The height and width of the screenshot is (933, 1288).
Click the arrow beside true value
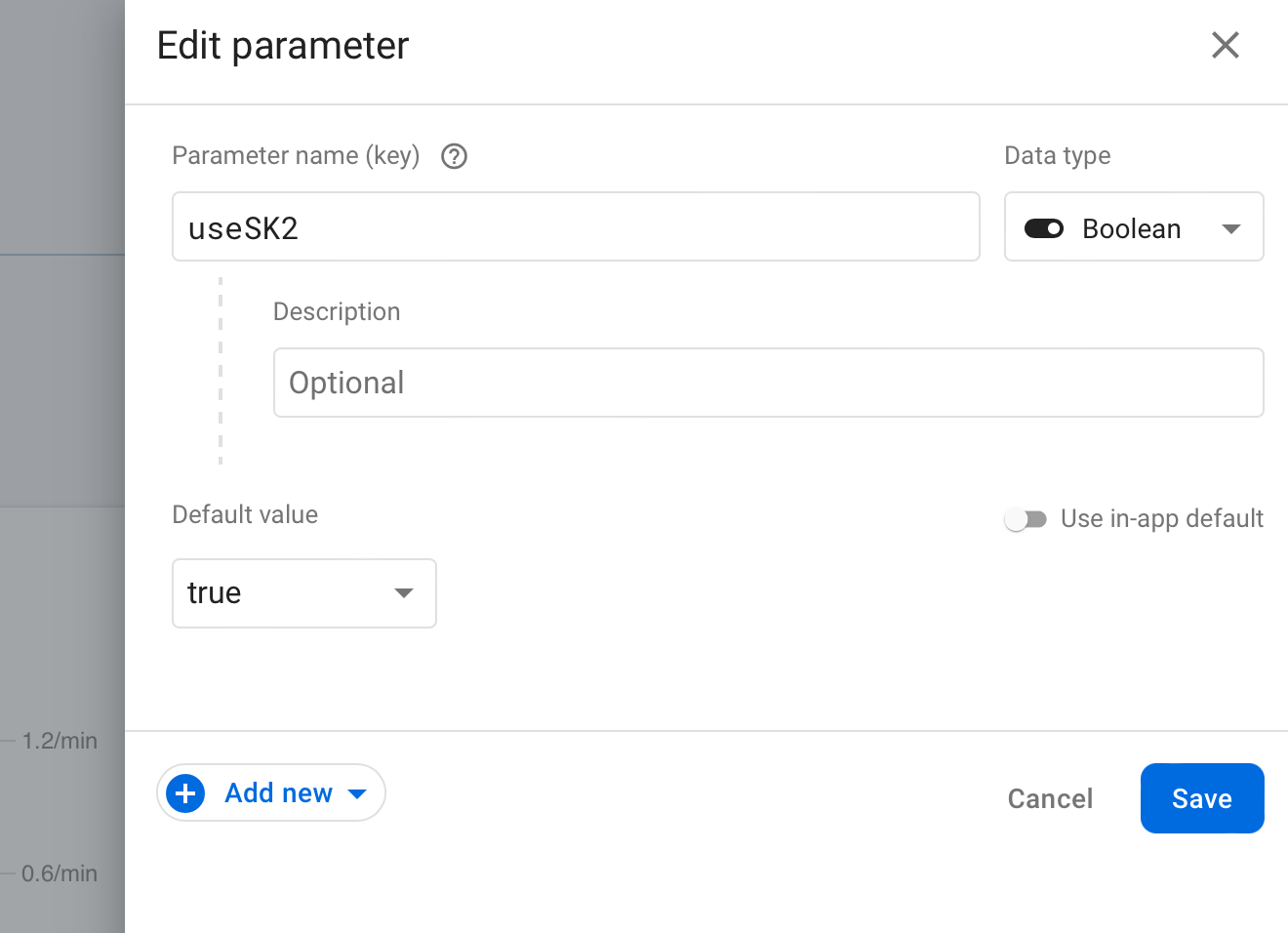point(404,593)
